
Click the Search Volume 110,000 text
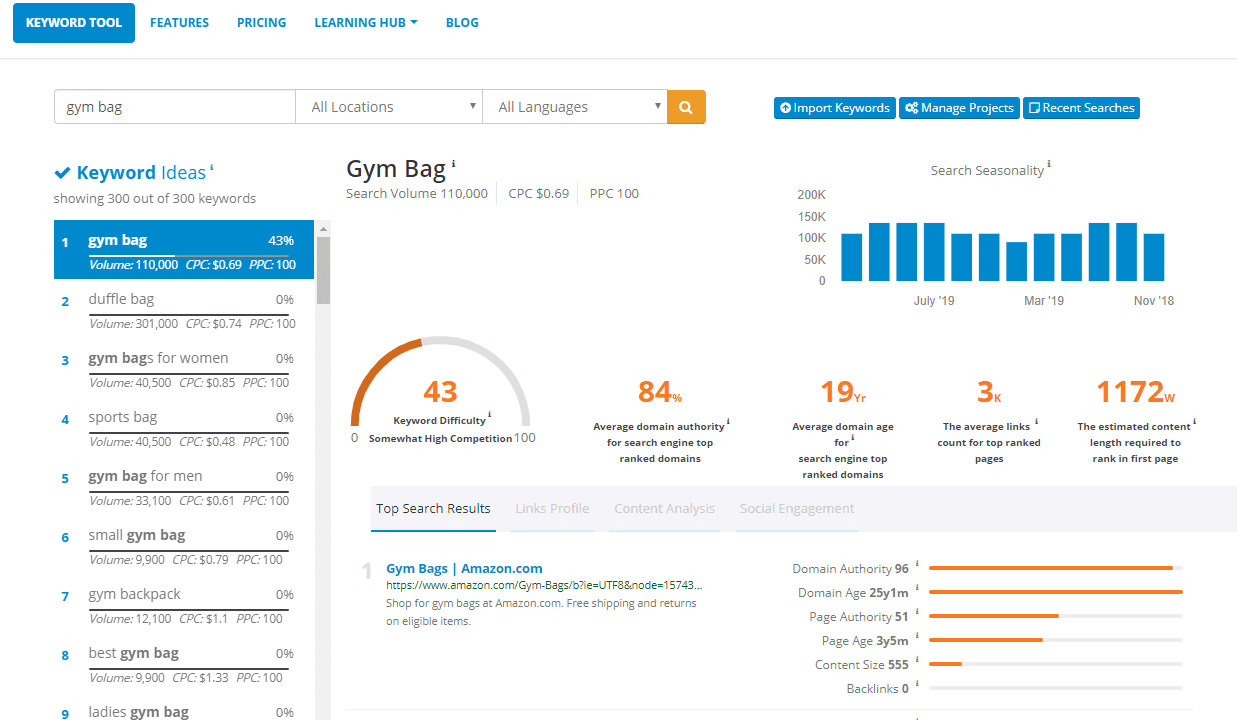(x=417, y=193)
